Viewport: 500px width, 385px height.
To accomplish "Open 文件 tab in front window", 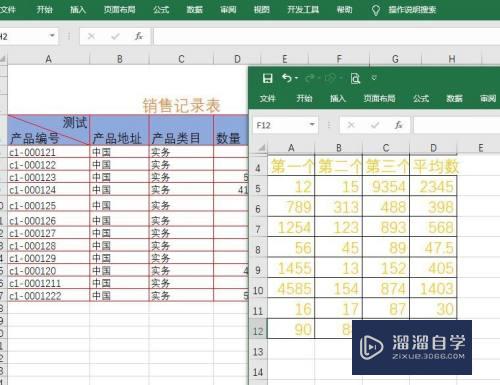I will [267, 98].
